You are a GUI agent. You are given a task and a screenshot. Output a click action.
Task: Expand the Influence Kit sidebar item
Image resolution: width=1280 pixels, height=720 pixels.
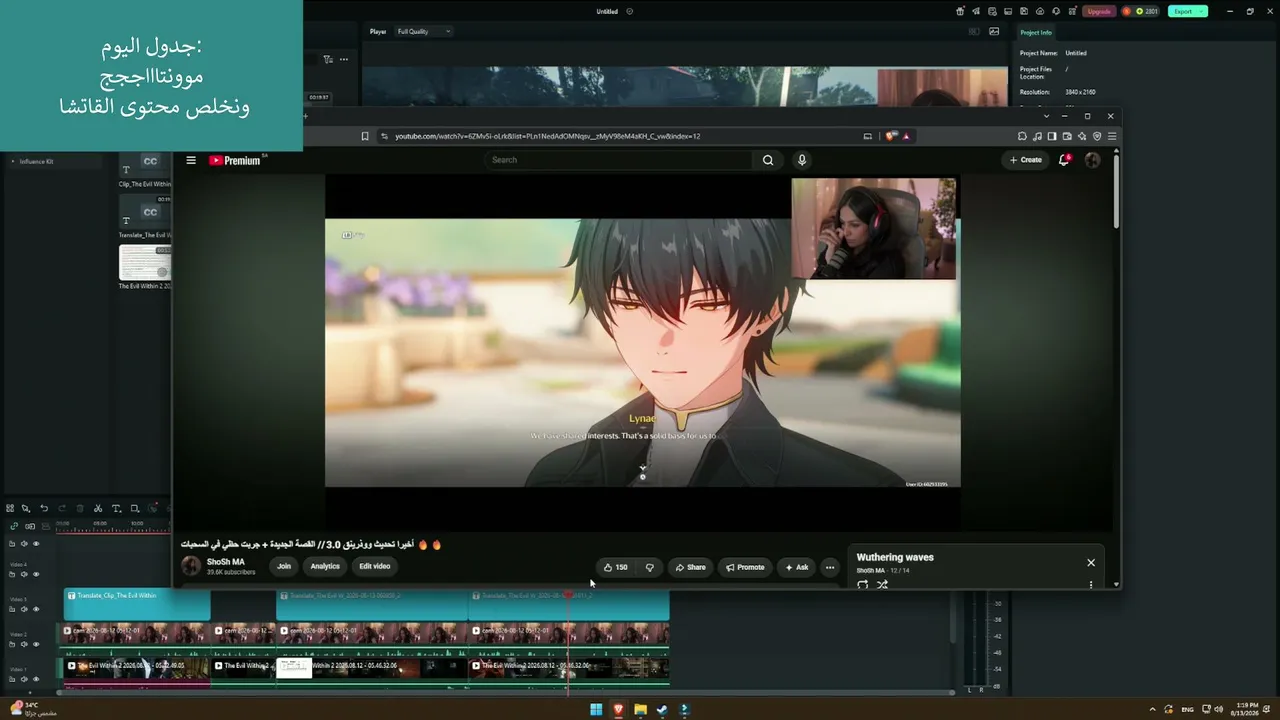(x=12, y=161)
